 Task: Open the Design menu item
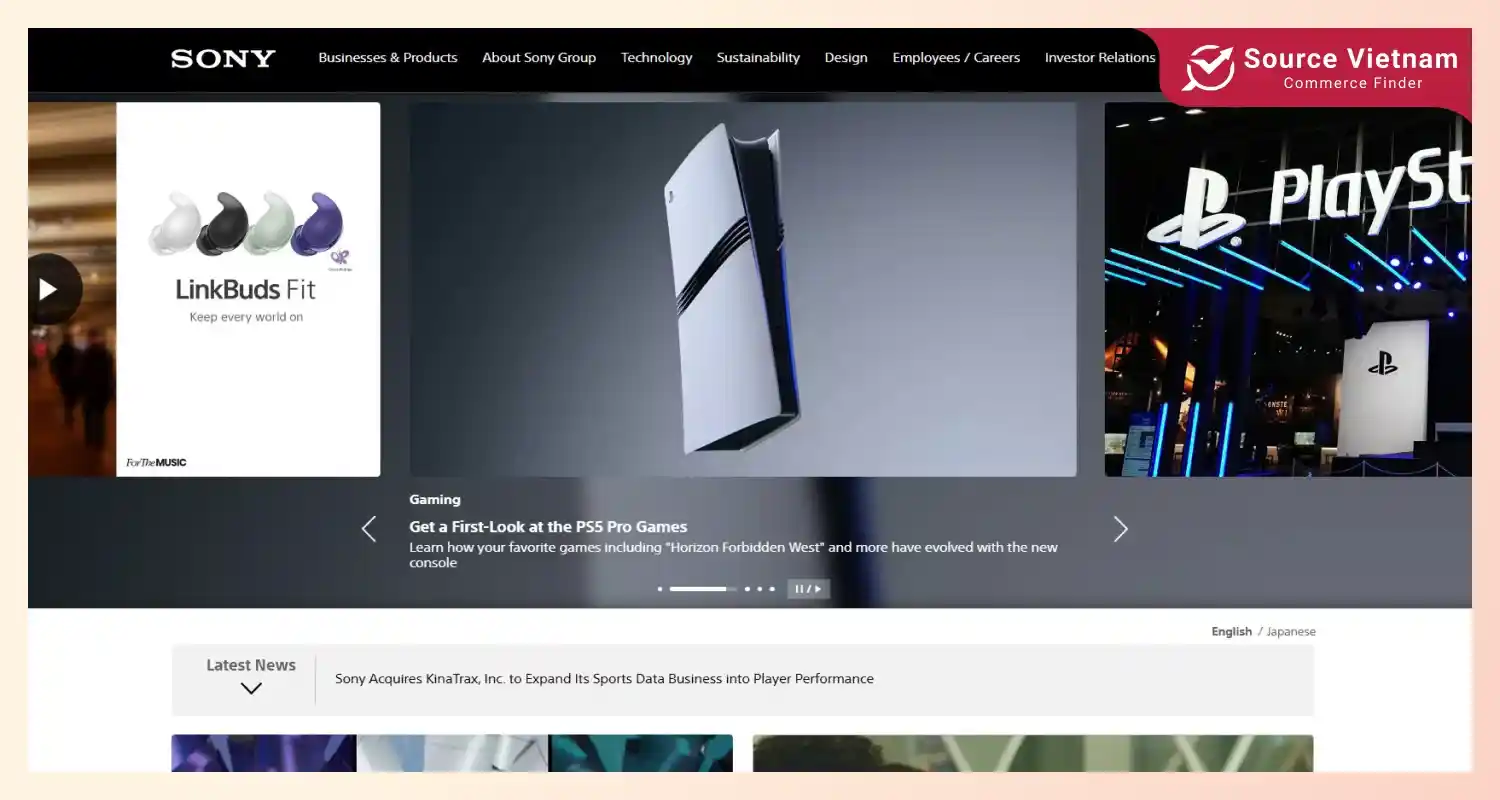point(846,58)
